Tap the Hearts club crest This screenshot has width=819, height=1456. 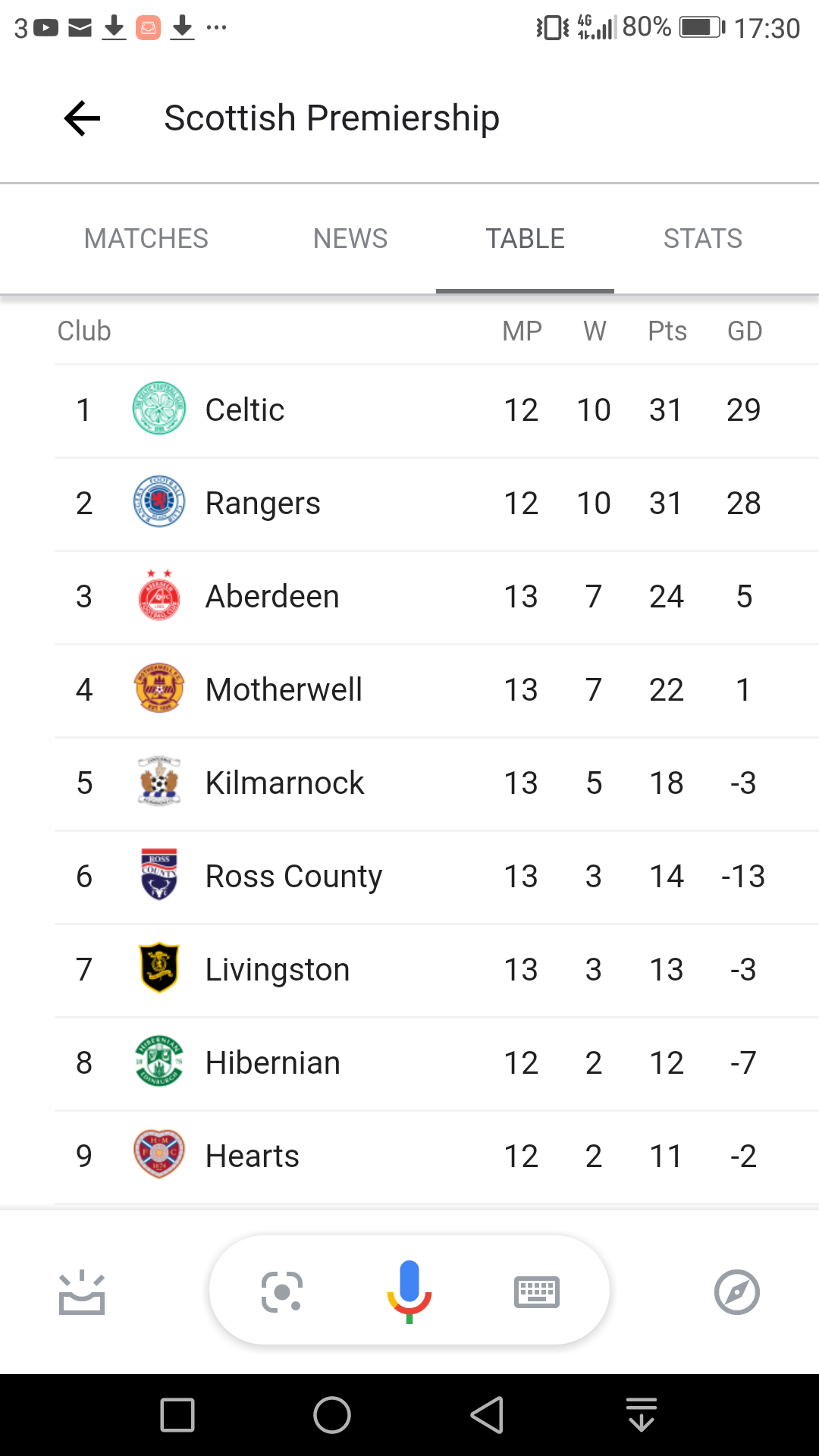159,1154
